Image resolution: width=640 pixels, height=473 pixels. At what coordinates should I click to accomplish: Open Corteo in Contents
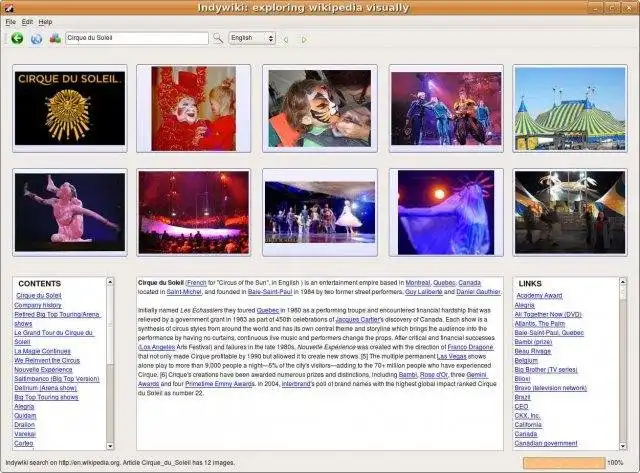24,443
